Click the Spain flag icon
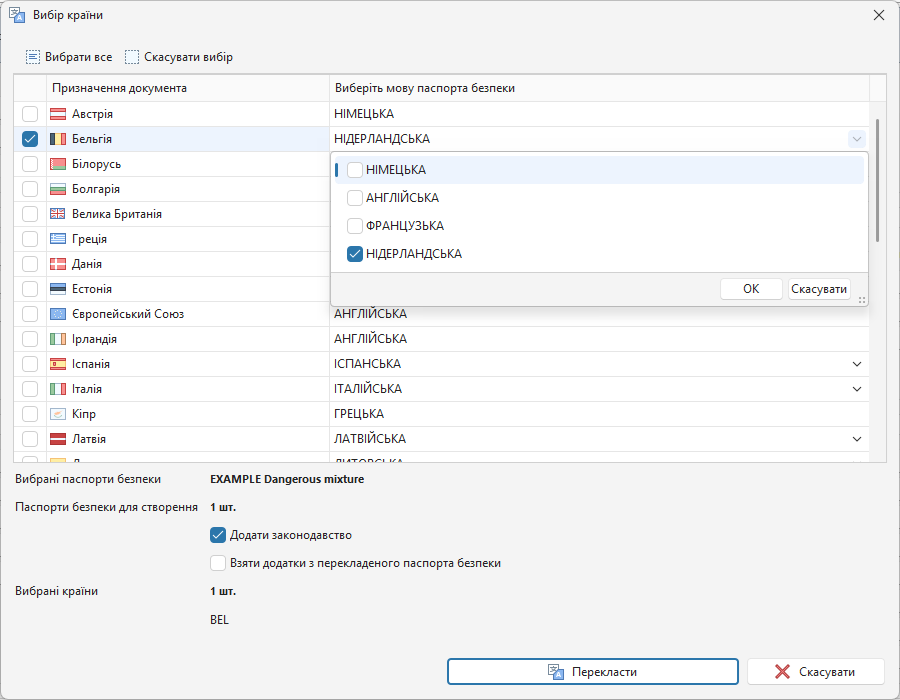 (58, 364)
